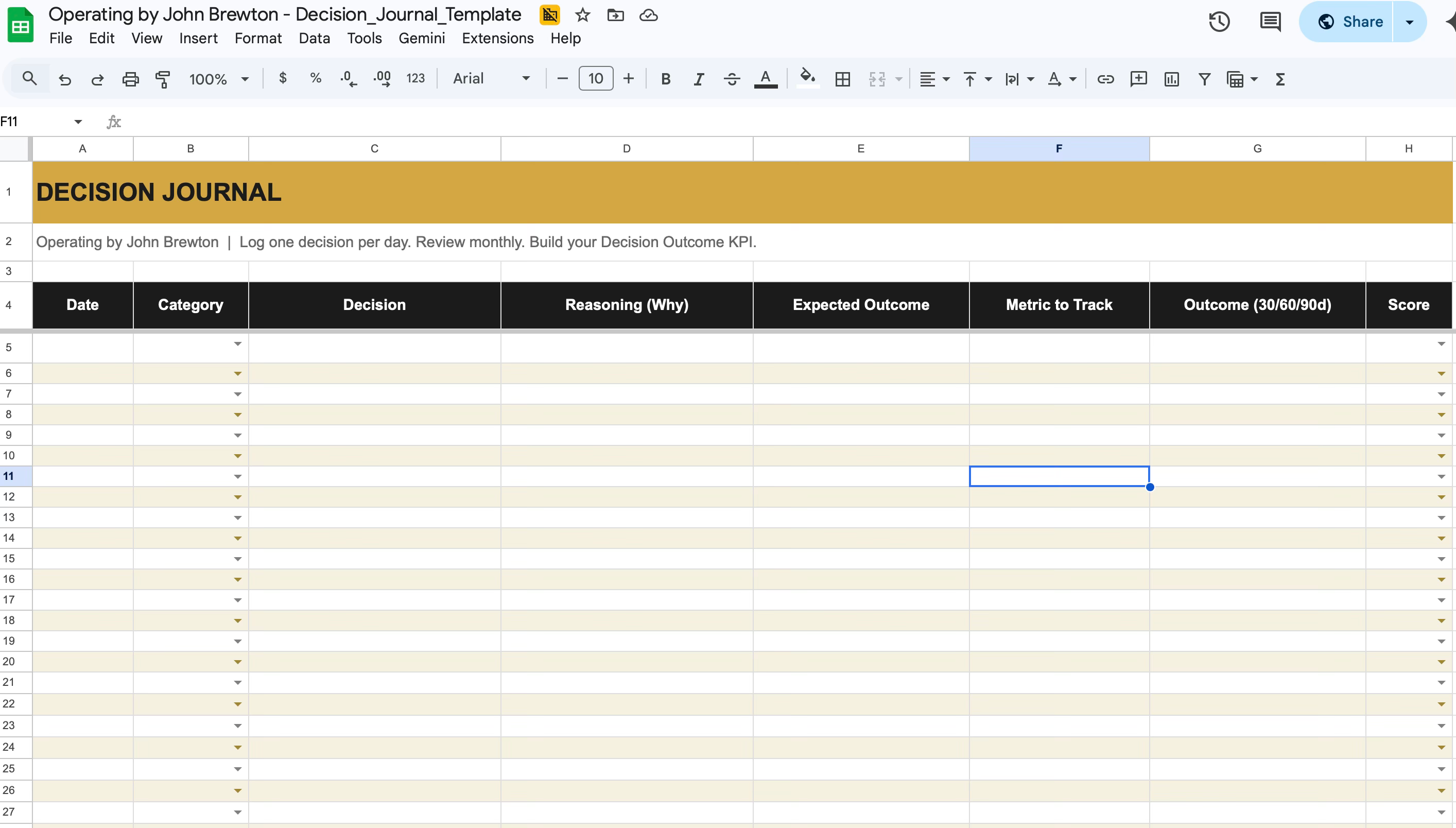Image resolution: width=1456 pixels, height=828 pixels.
Task: Toggle bold formatting
Action: (666, 79)
